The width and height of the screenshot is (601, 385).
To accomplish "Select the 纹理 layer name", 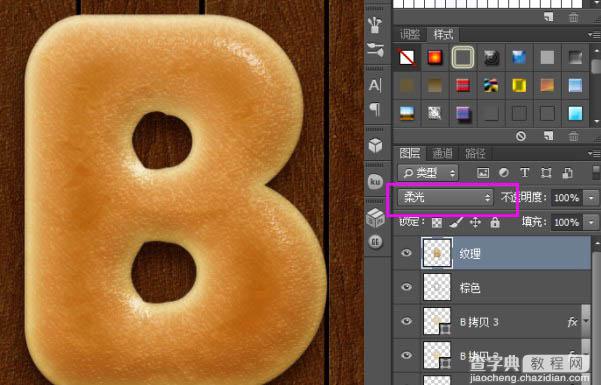I will 470,253.
